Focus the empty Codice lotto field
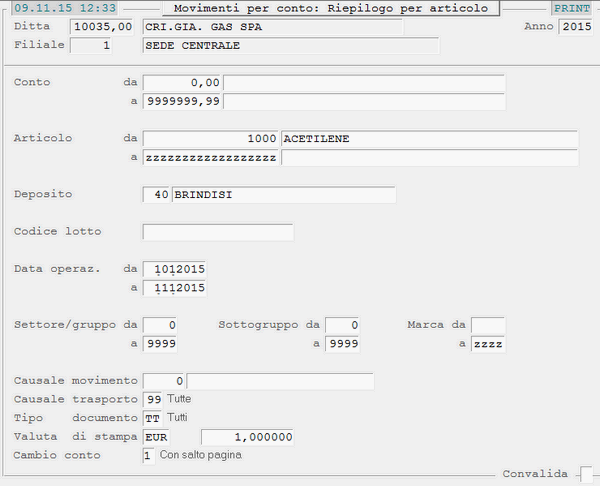 (x=218, y=232)
